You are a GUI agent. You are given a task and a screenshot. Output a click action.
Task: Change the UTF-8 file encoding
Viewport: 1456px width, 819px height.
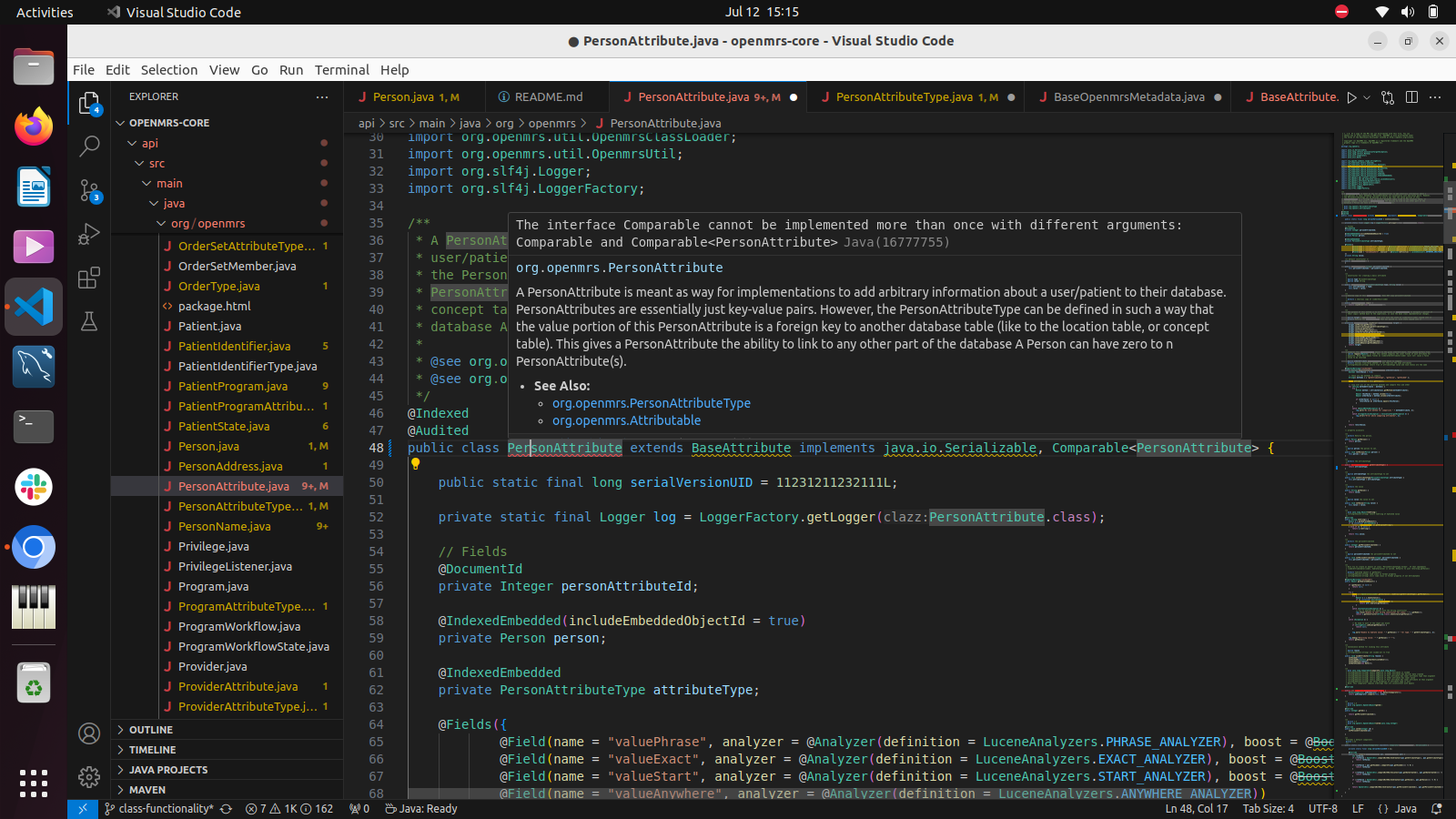tap(1323, 808)
